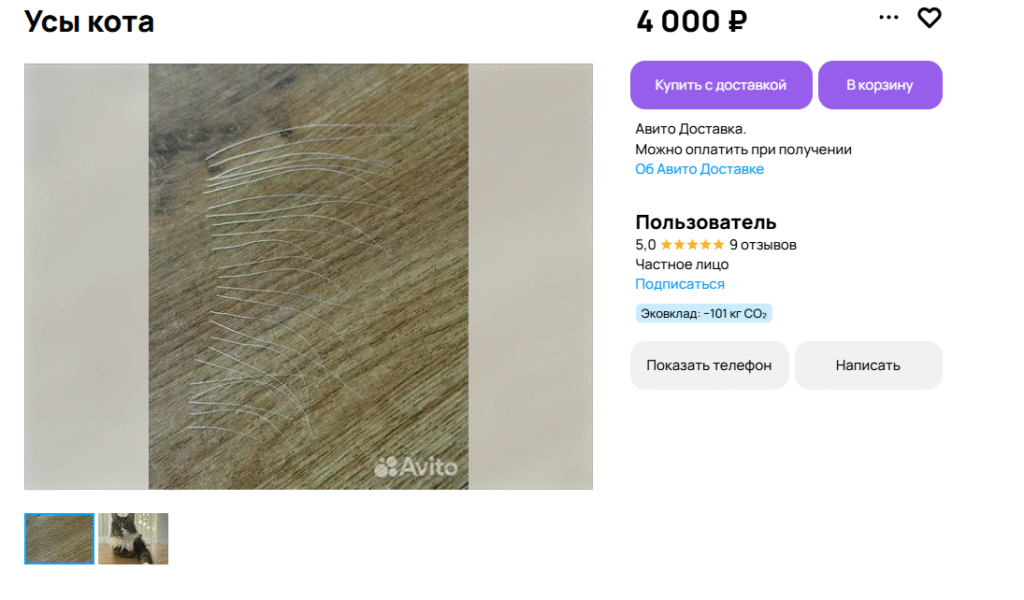Click the blurred right side of photo

(530, 276)
